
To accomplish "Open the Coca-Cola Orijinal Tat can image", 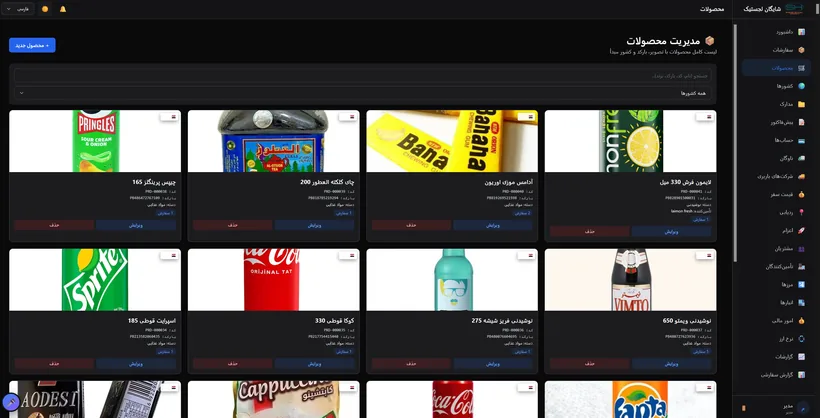I will (x=274, y=280).
